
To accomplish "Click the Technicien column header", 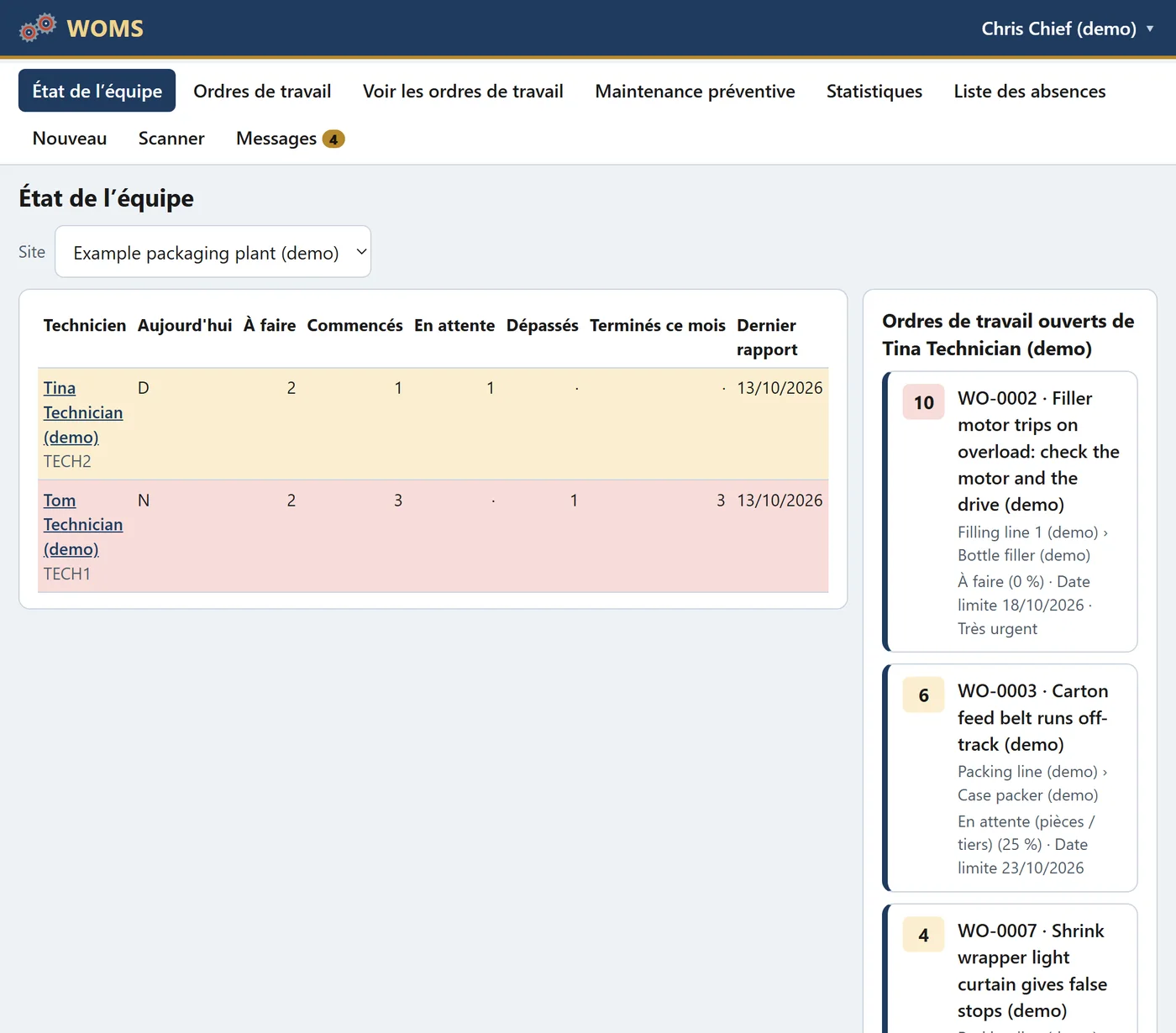I will (85, 325).
